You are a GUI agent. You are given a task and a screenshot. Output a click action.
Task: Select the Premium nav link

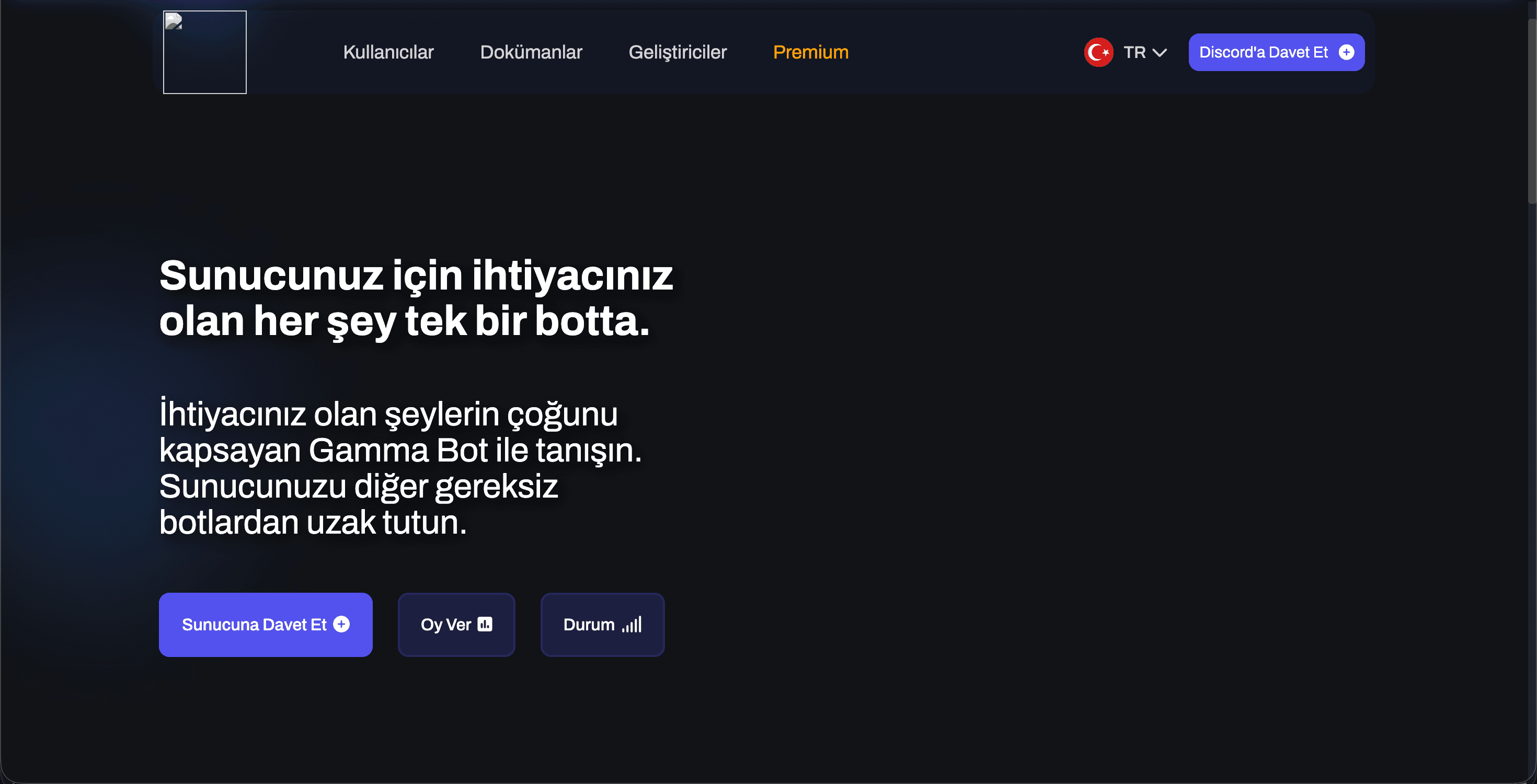811,52
